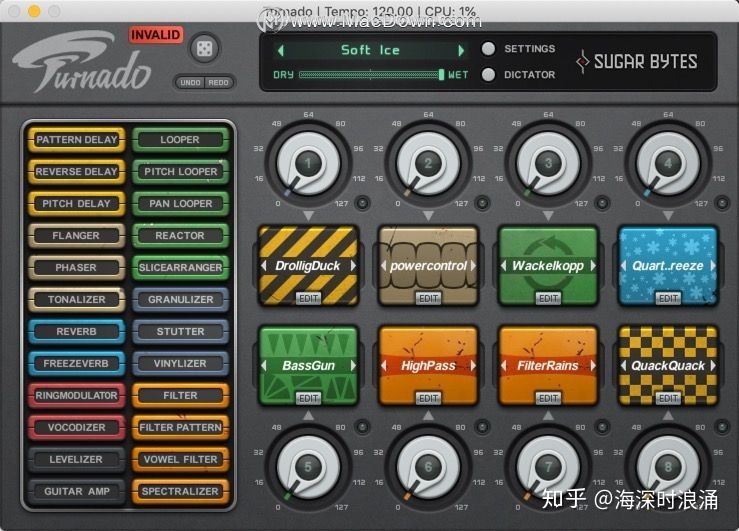Switch powercontrol to next effect
This screenshot has width=739, height=531.
coord(473,266)
